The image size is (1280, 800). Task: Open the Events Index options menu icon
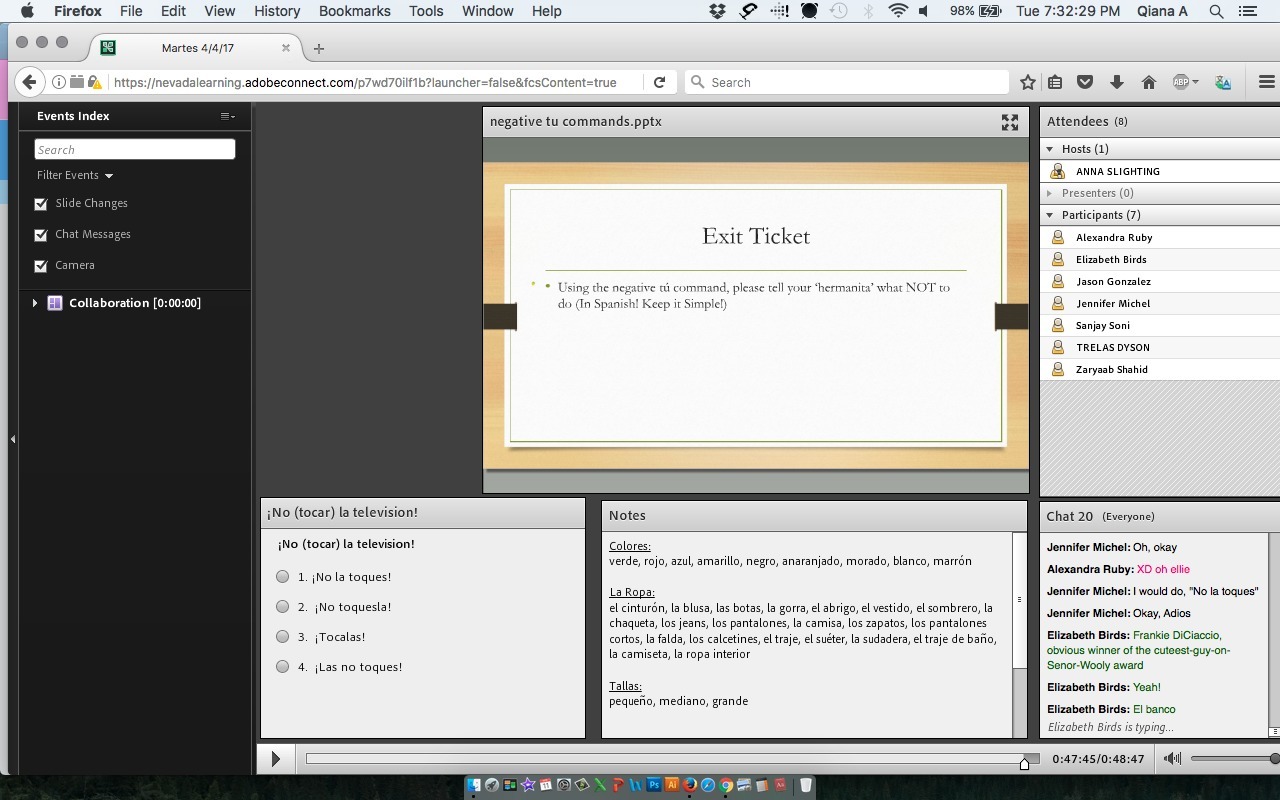tap(228, 116)
